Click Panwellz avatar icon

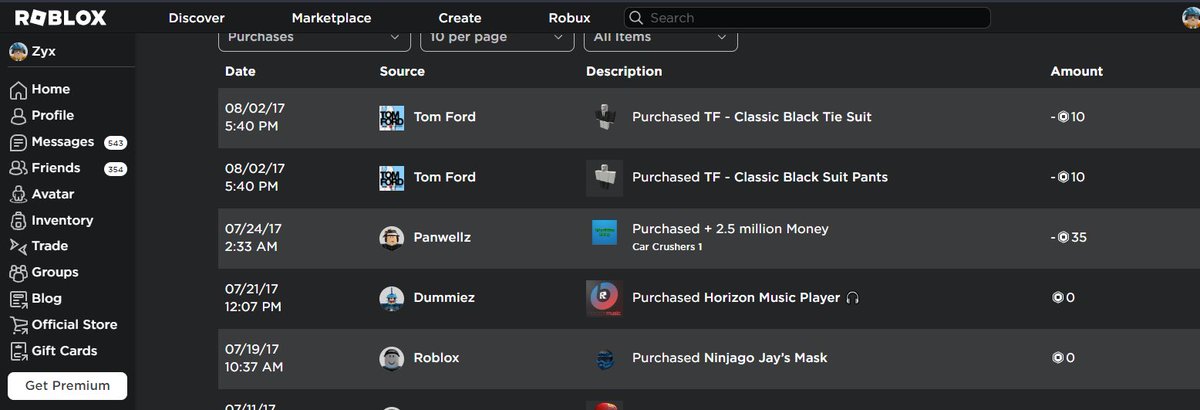click(392, 238)
